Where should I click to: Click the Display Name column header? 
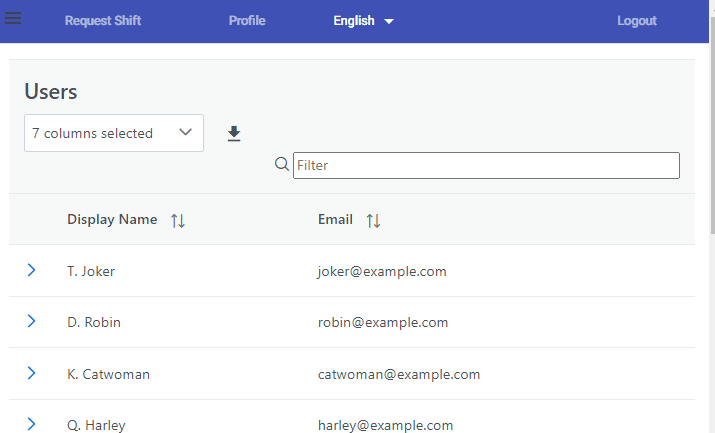pos(112,220)
